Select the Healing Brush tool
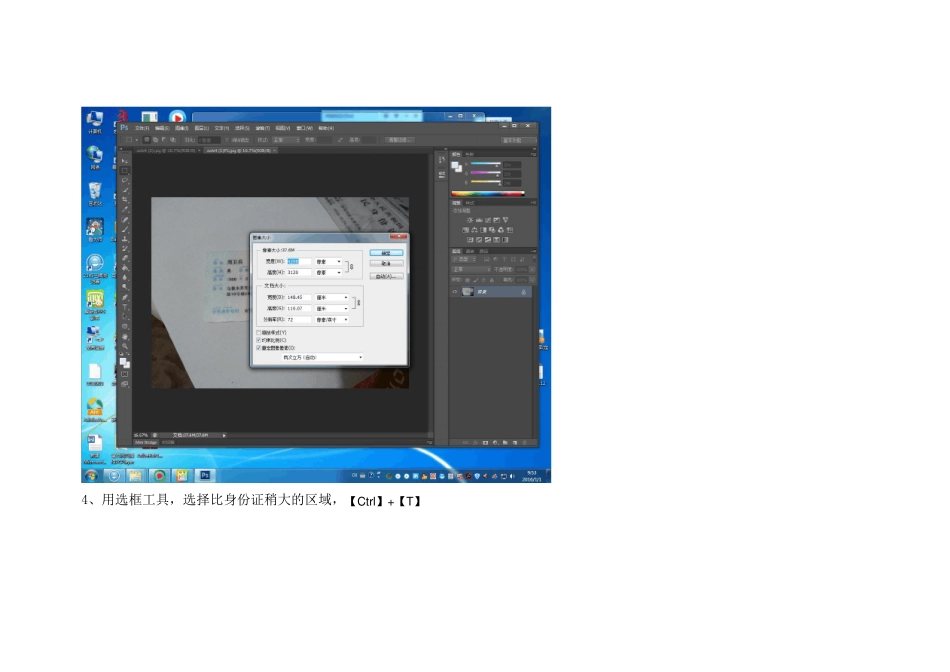 pyautogui.click(x=125, y=219)
